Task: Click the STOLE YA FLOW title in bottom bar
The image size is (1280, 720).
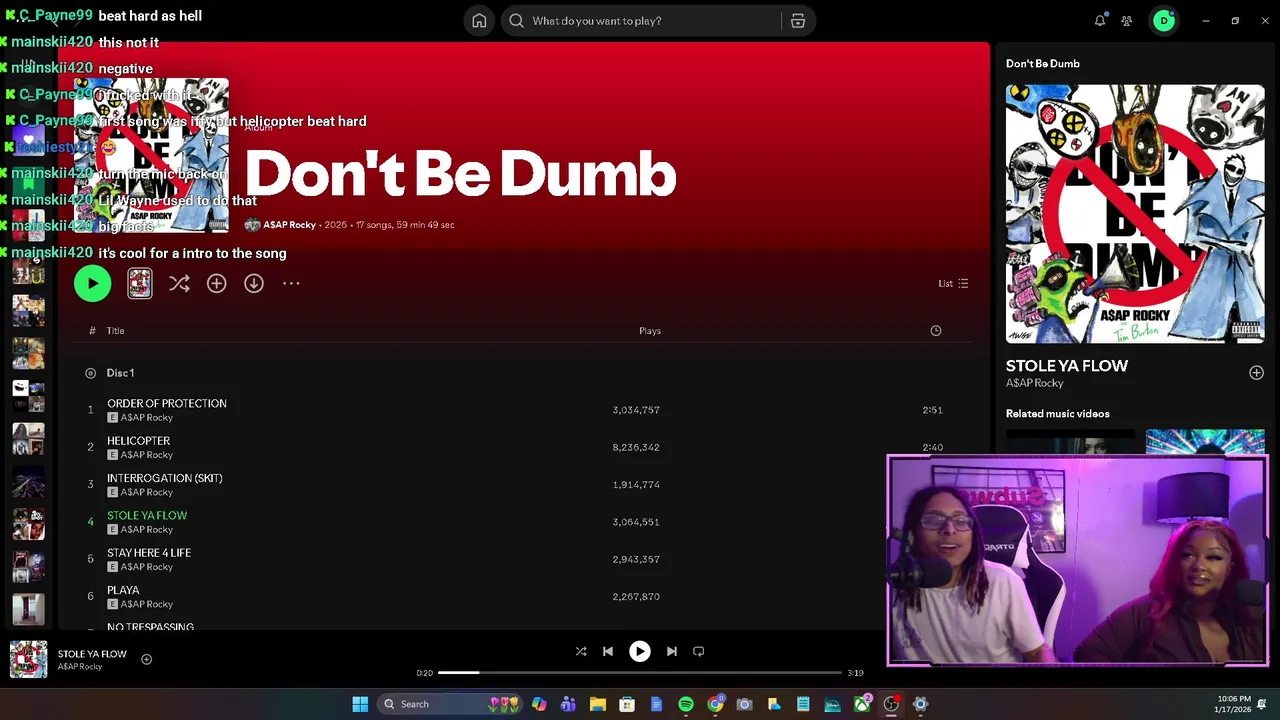Action: tap(92, 654)
